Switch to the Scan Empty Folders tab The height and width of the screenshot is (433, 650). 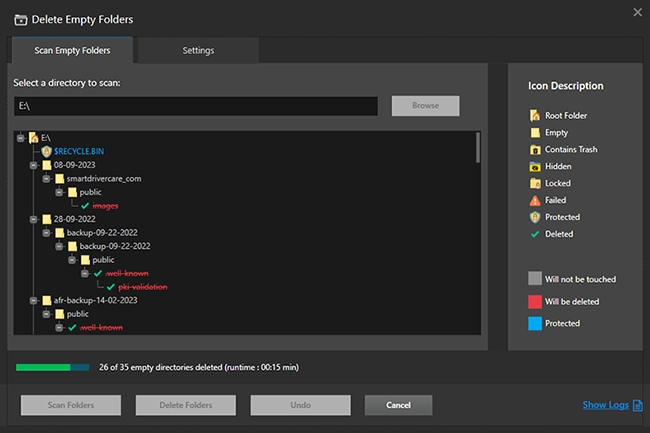(x=72, y=50)
